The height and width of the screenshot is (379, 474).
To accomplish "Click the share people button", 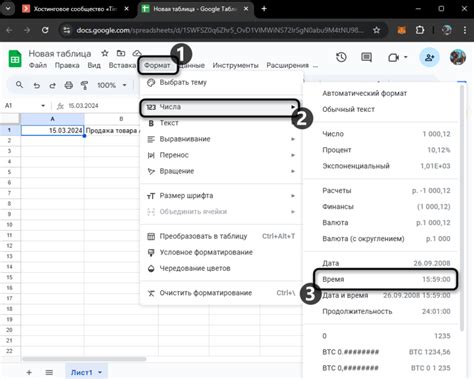I will [x=429, y=57].
